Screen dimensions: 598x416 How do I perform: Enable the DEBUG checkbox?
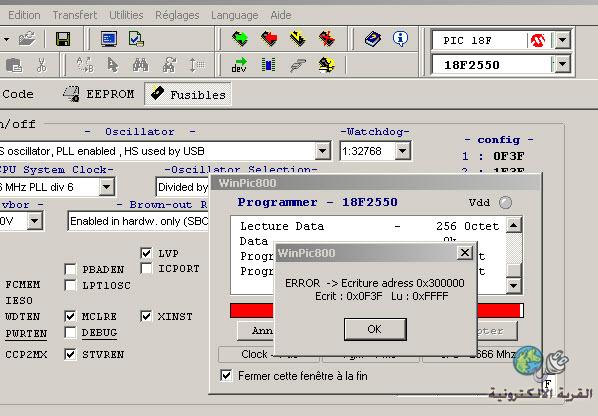70,332
